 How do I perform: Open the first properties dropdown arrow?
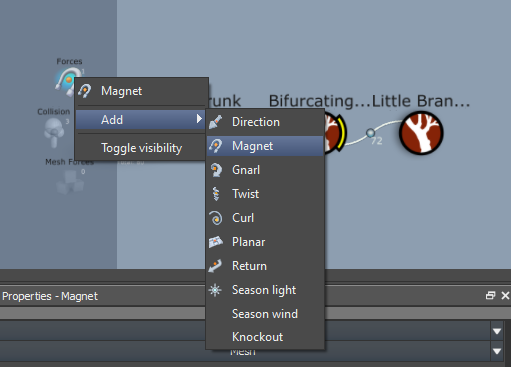click(x=497, y=331)
